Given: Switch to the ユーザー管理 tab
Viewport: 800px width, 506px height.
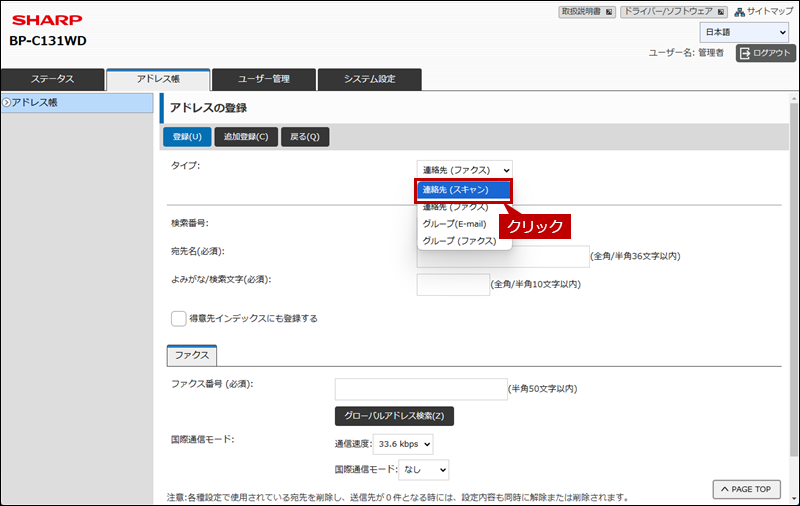Looking at the screenshot, I should tap(263, 79).
